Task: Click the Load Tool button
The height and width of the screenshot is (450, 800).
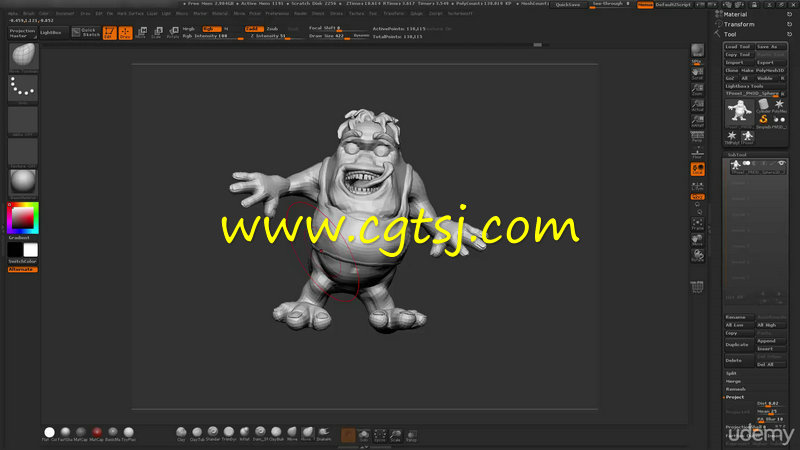Action: click(738, 46)
